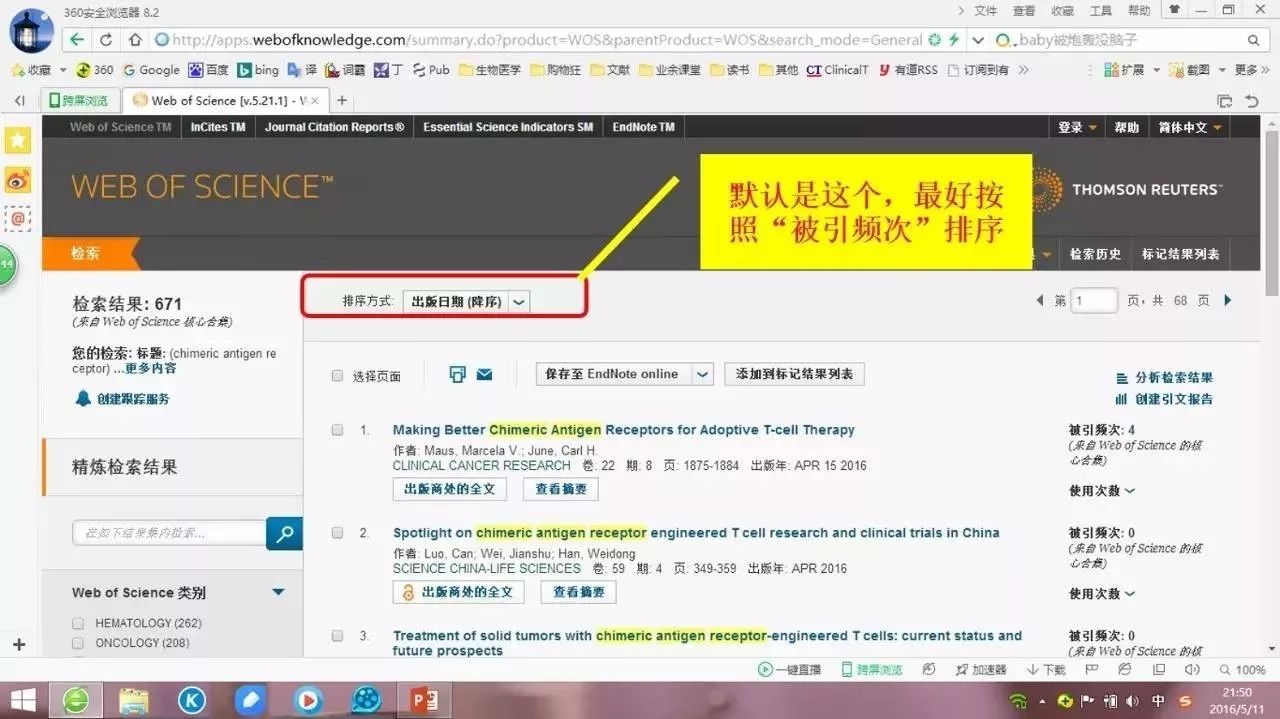The height and width of the screenshot is (719, 1280).
Task: Click 查看摘要 for result 2
Action: point(578,592)
